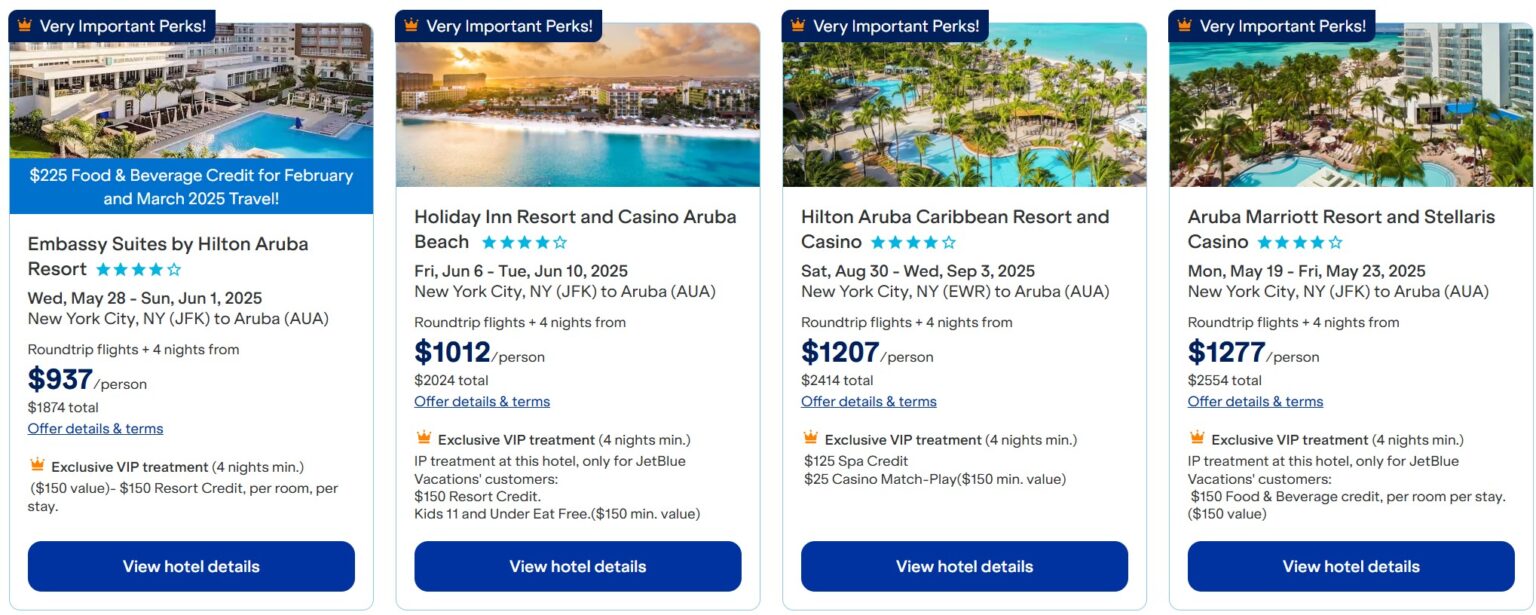Click the Hilton Aruba resort pool photo
This screenshot has height=615, width=1536.
(963, 110)
